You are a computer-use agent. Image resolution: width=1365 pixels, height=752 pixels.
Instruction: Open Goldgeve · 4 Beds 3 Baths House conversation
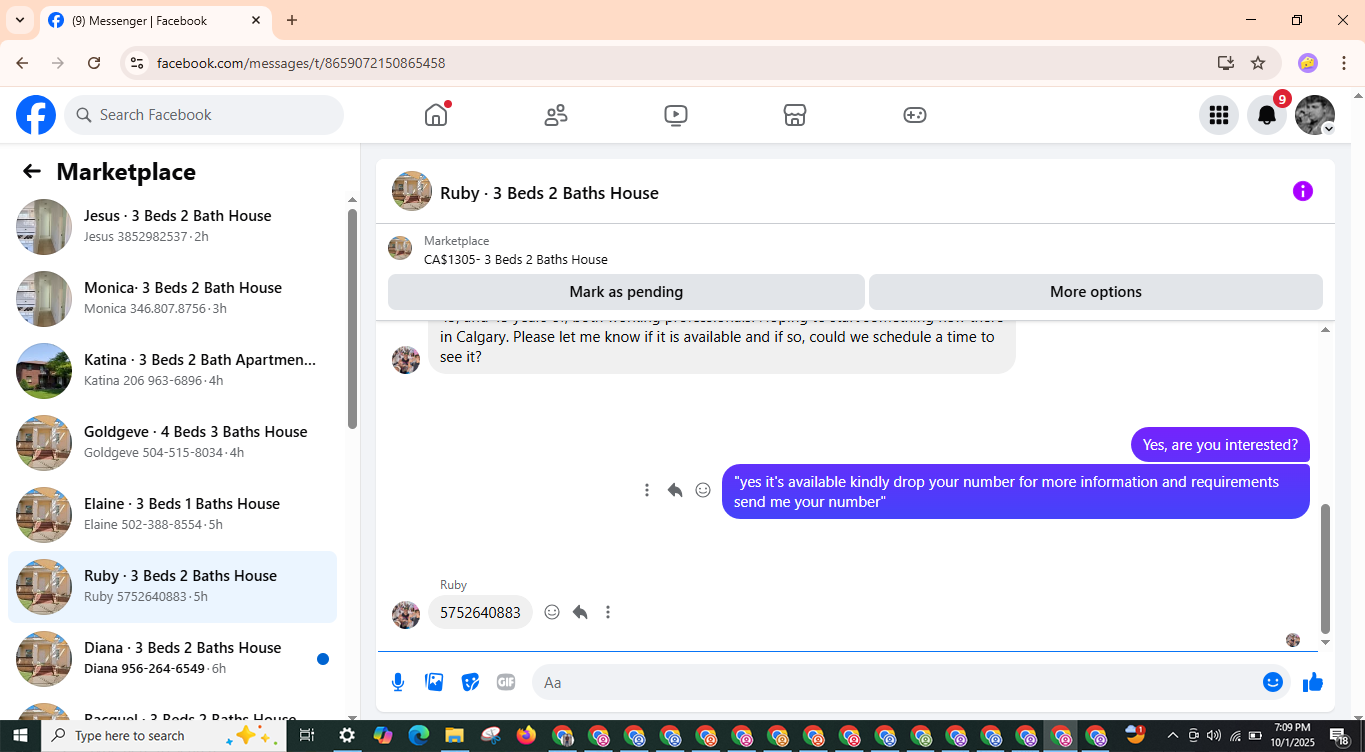[x=172, y=443]
